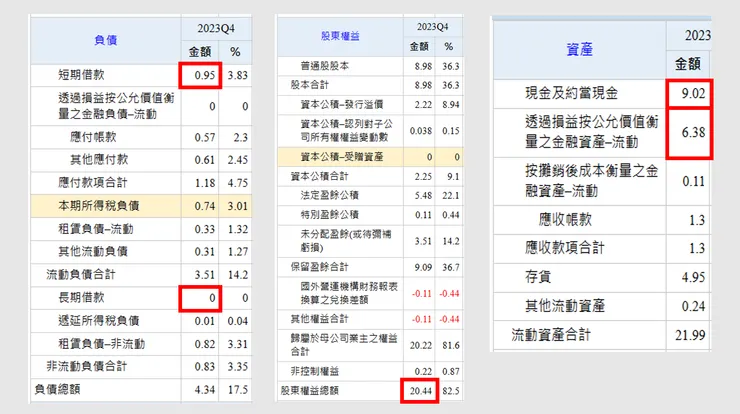Screen dimensions: 740x414
Task: Select the 4.34 amount for 負債總額
Action: 205,390
